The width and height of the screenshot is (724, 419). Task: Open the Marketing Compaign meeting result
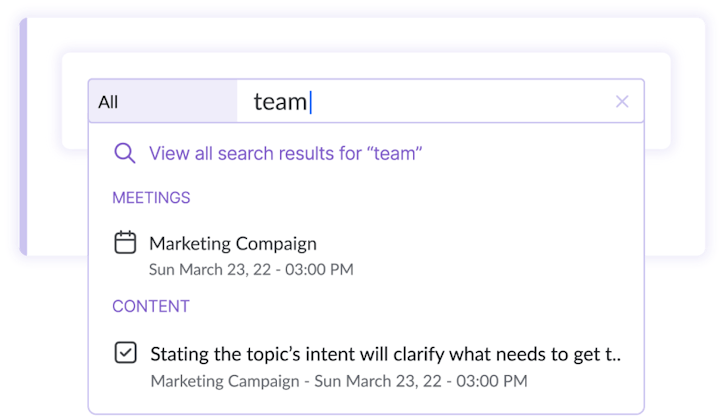[233, 243]
